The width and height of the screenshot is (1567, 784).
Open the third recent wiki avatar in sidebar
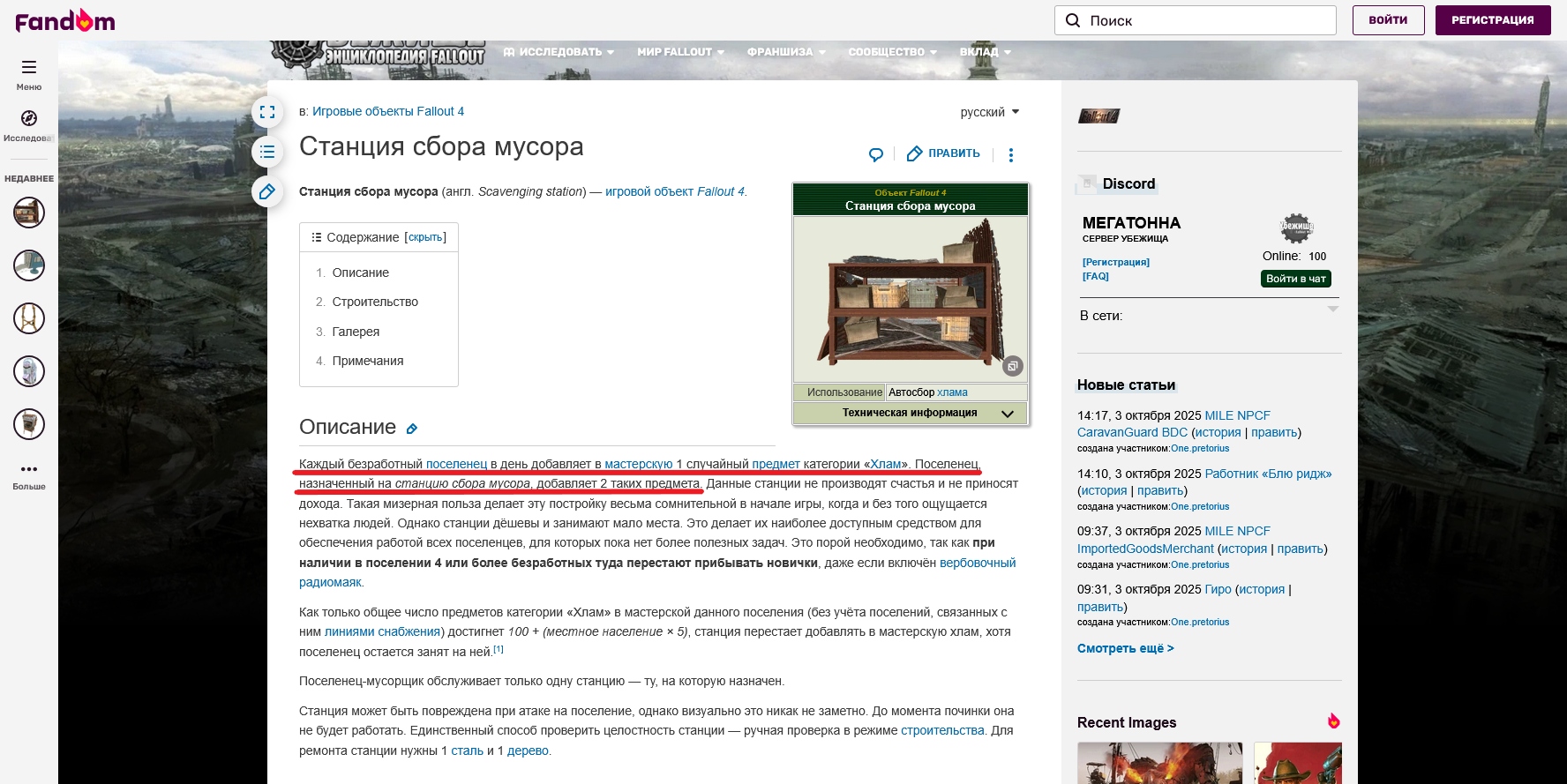[29, 318]
